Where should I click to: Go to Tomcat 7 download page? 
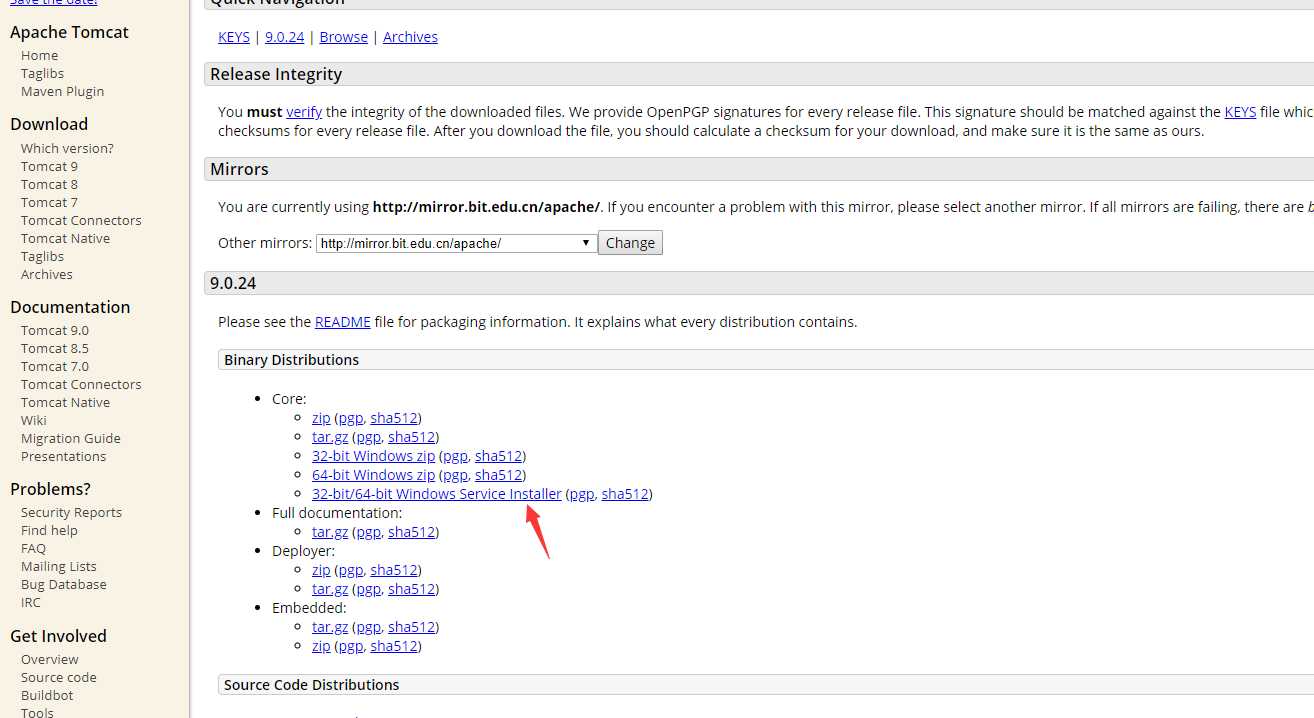click(x=49, y=202)
